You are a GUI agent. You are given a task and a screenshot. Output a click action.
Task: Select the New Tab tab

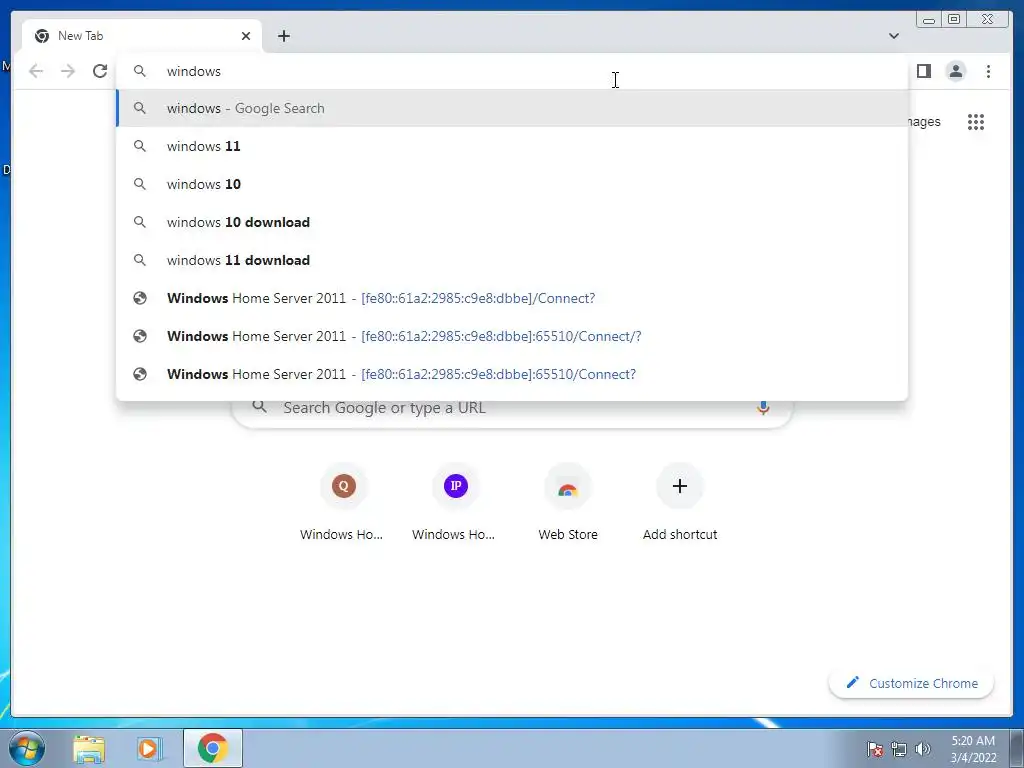pos(142,36)
